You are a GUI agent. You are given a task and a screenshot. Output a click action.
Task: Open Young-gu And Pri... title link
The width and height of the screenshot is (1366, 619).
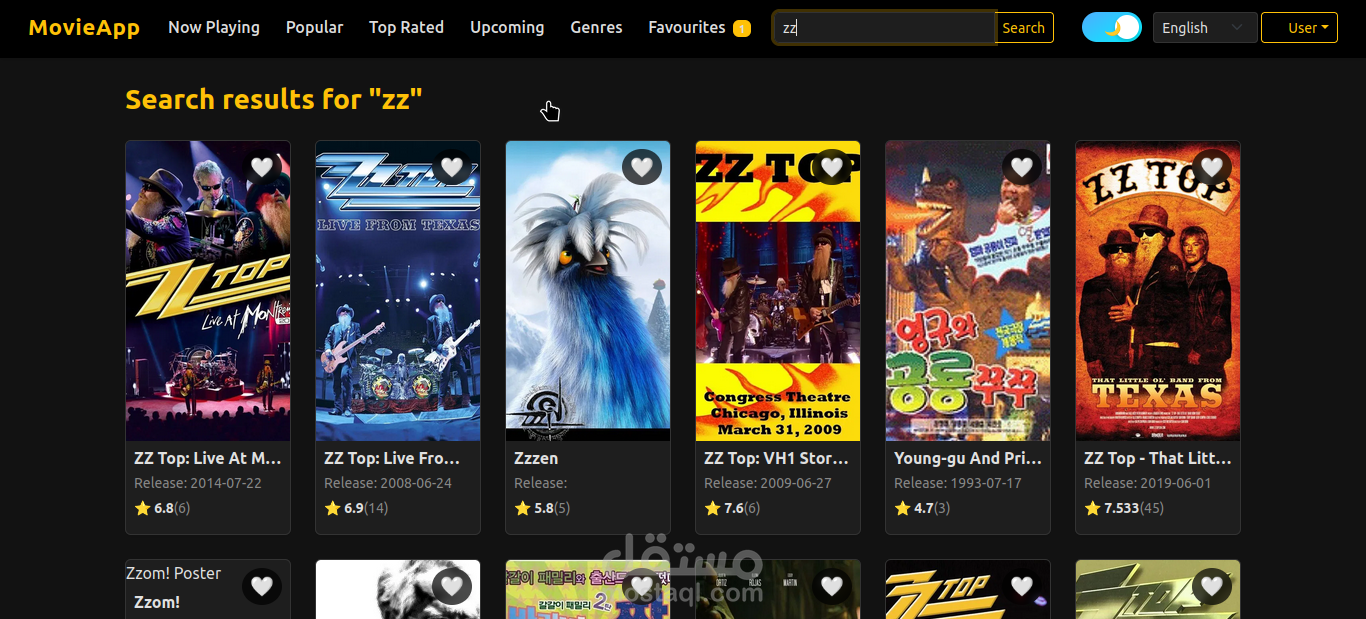[x=968, y=458]
